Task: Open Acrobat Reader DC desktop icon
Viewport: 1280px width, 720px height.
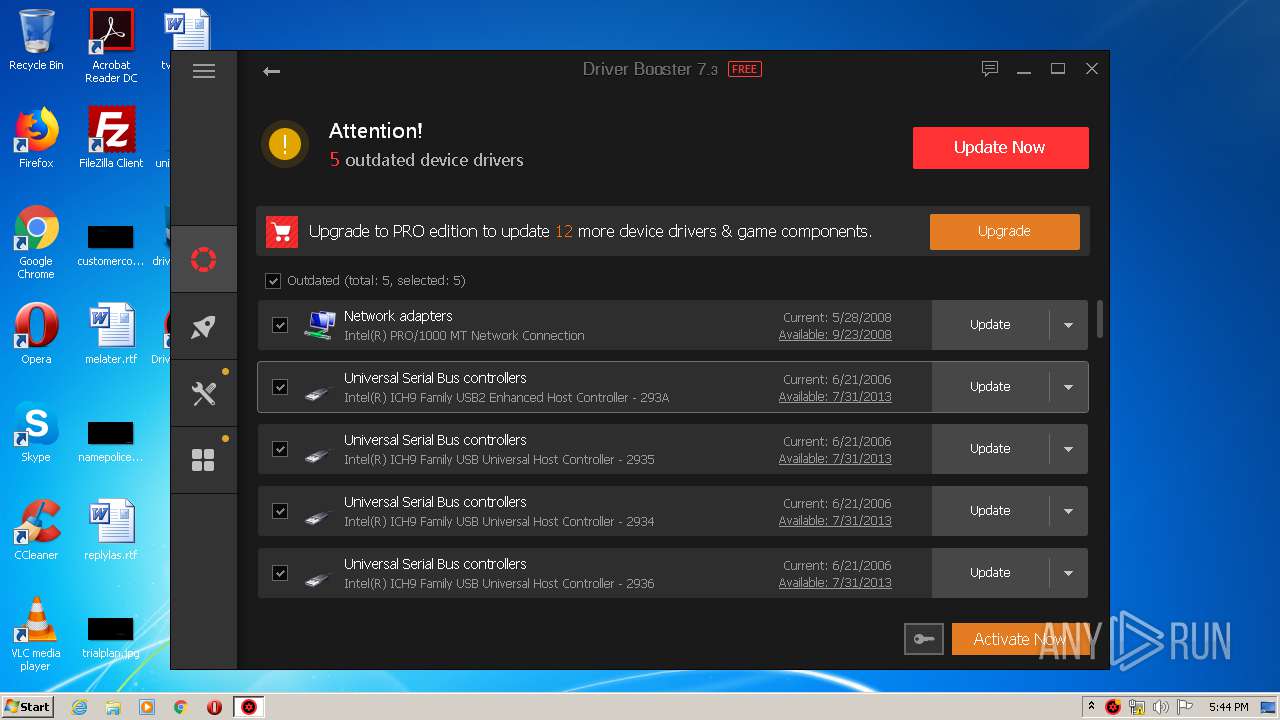Action: point(111,46)
